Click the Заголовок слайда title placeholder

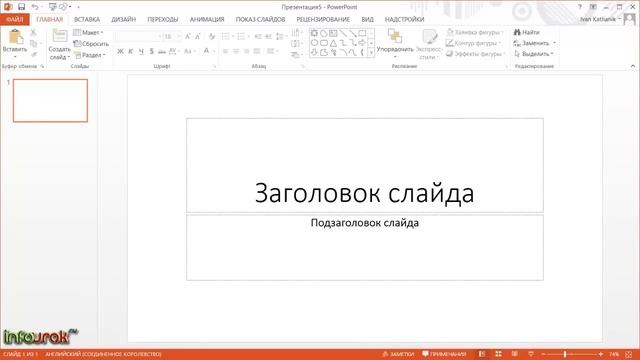point(365,165)
